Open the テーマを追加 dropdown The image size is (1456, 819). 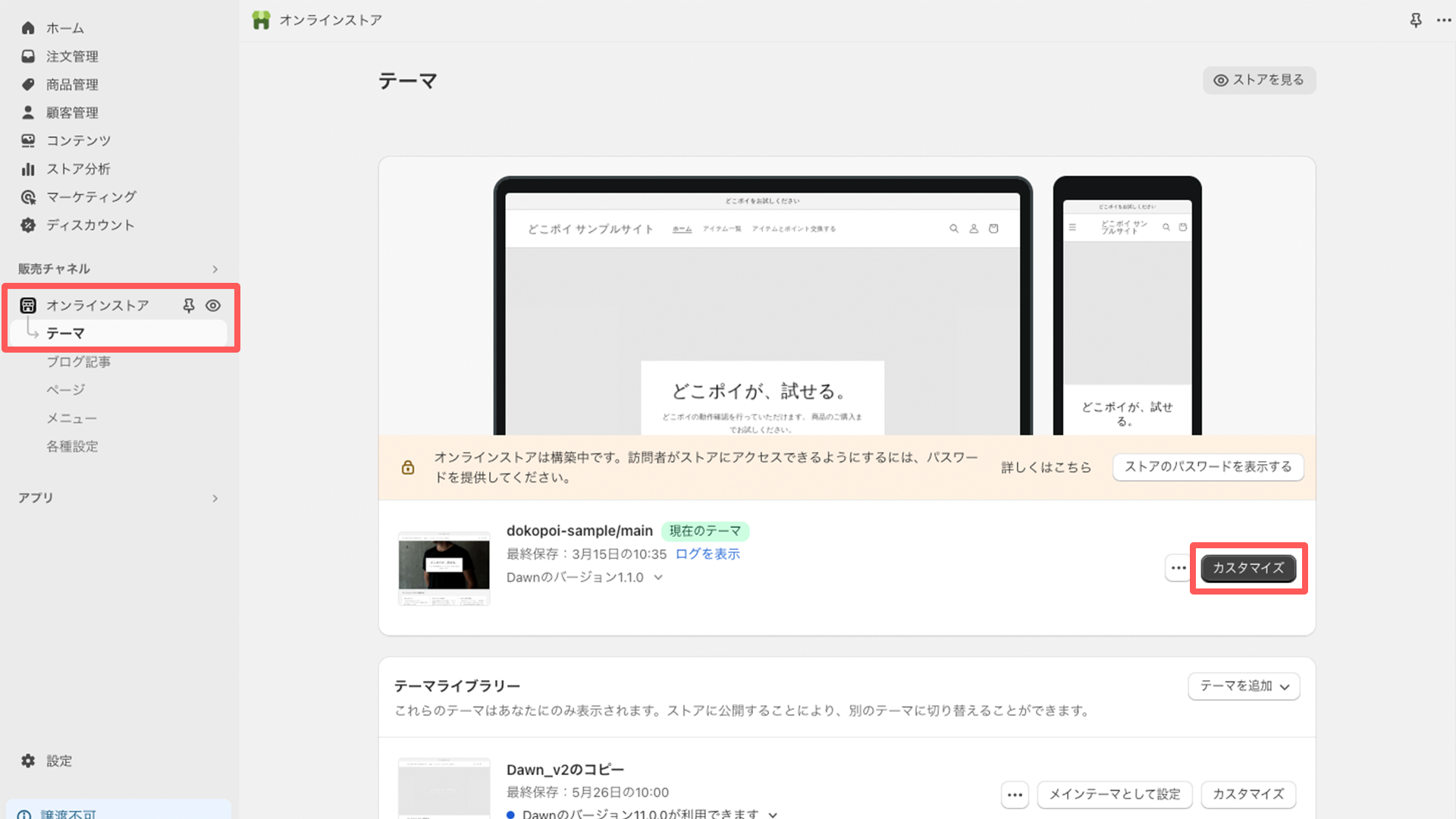[x=1244, y=686]
